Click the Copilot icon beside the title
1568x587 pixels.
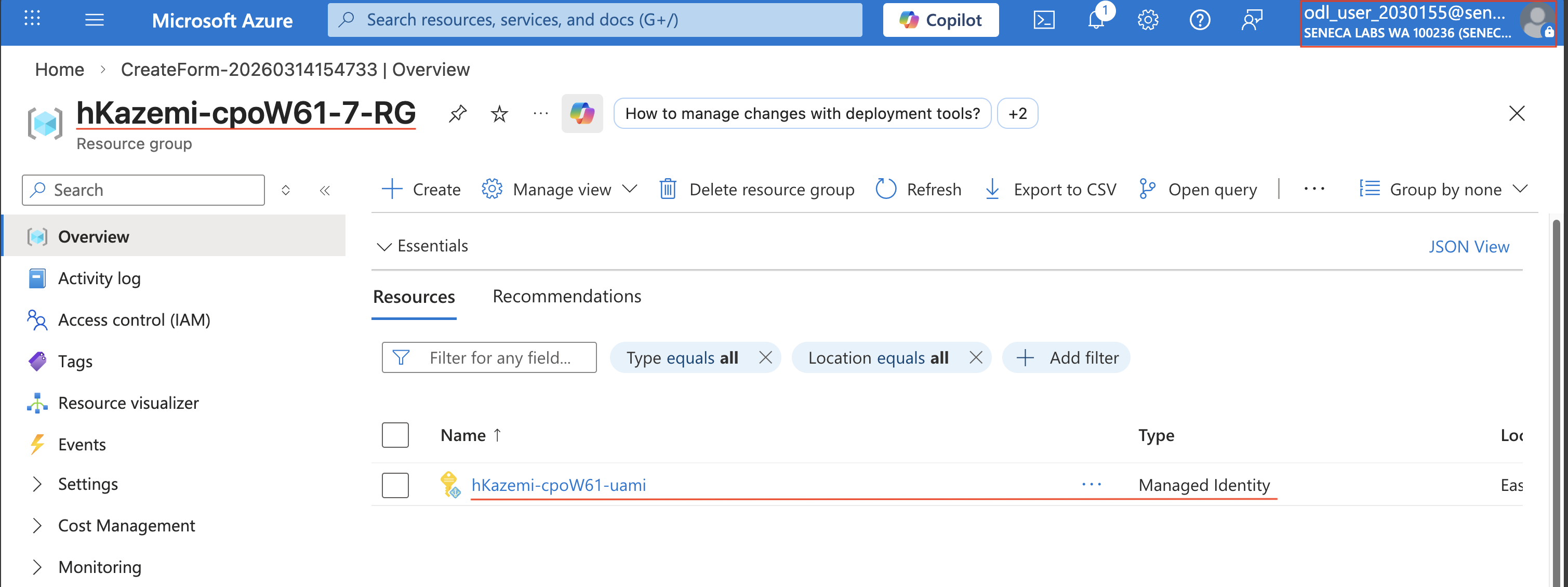pyautogui.click(x=582, y=113)
